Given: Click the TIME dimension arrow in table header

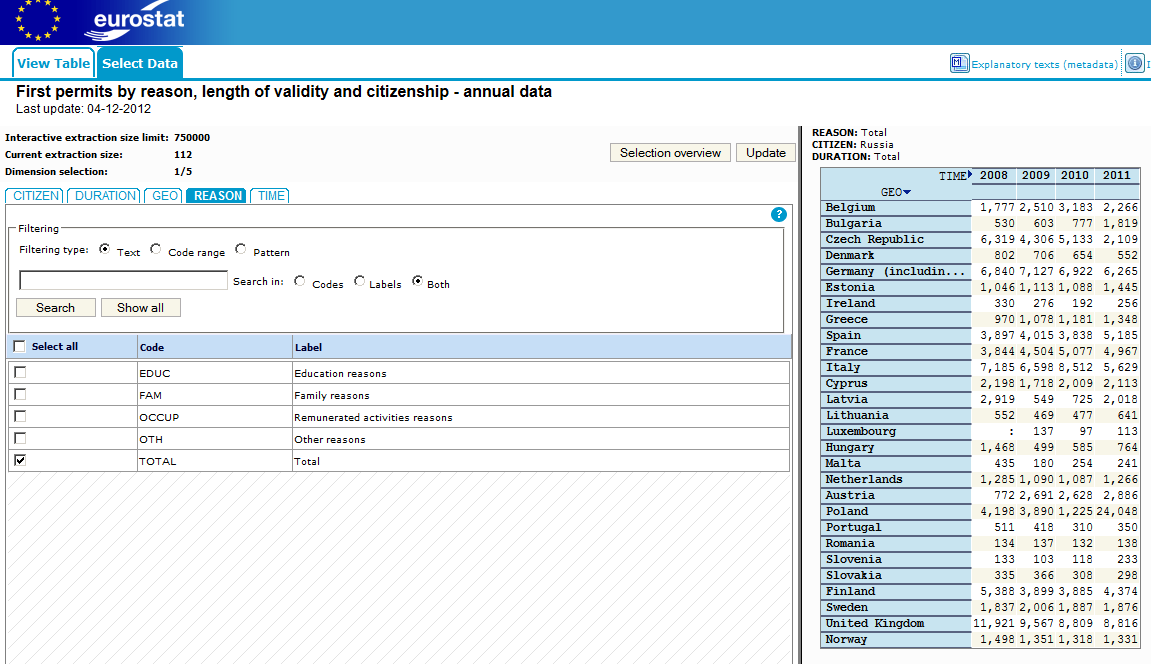Looking at the screenshot, I should coord(970,175).
